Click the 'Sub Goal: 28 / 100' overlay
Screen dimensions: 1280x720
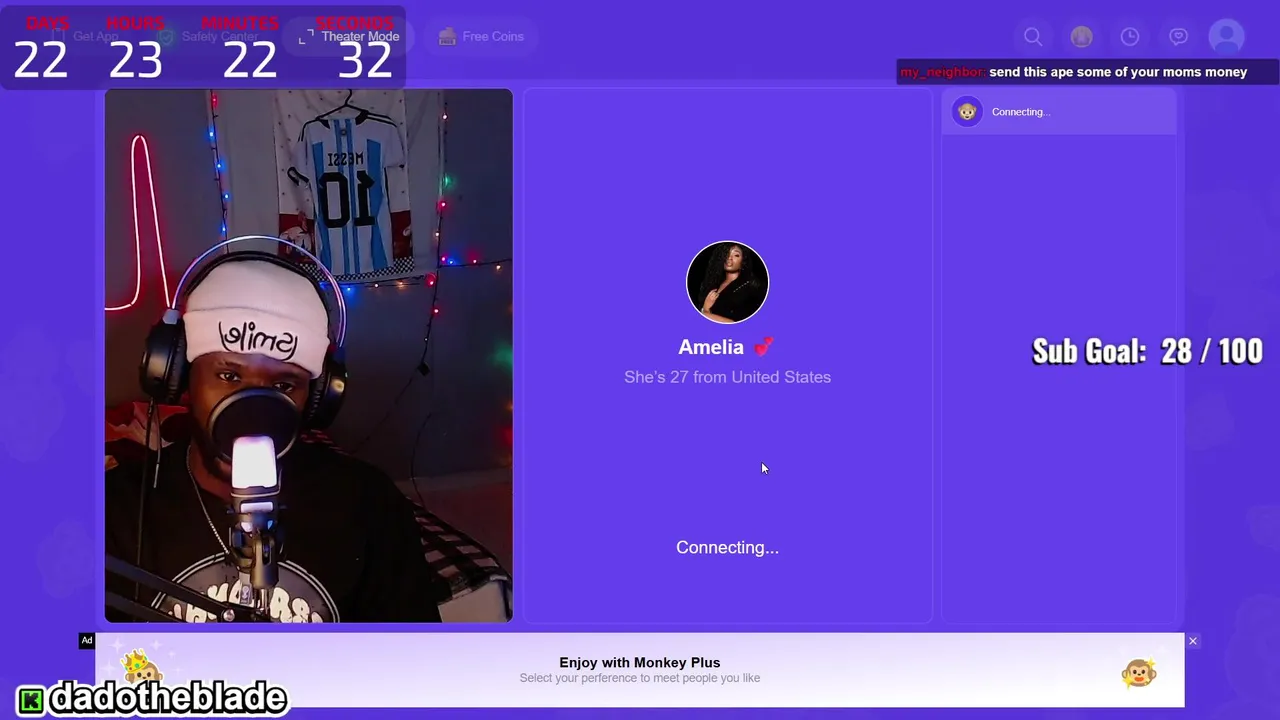click(x=1147, y=351)
